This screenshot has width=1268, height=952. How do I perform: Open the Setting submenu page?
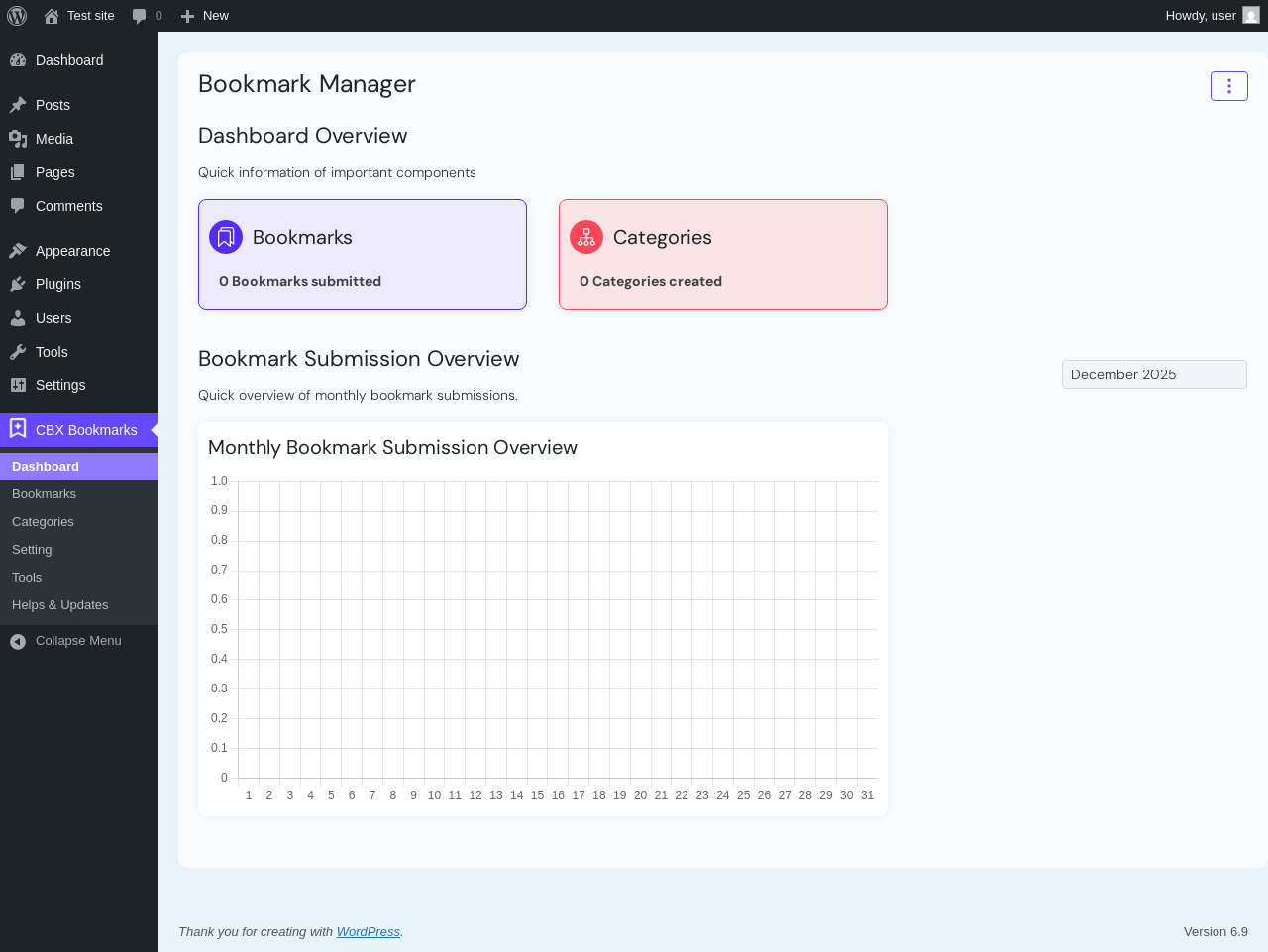click(x=32, y=550)
